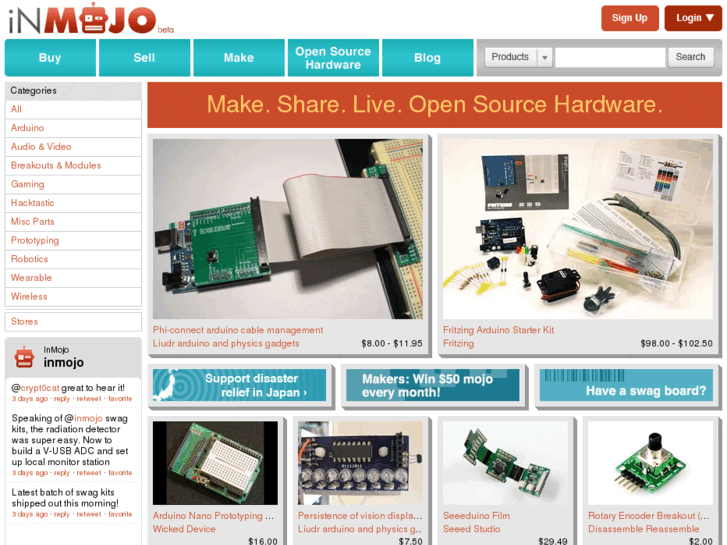Open the Sell tab
The image size is (727, 545).
coord(144,58)
